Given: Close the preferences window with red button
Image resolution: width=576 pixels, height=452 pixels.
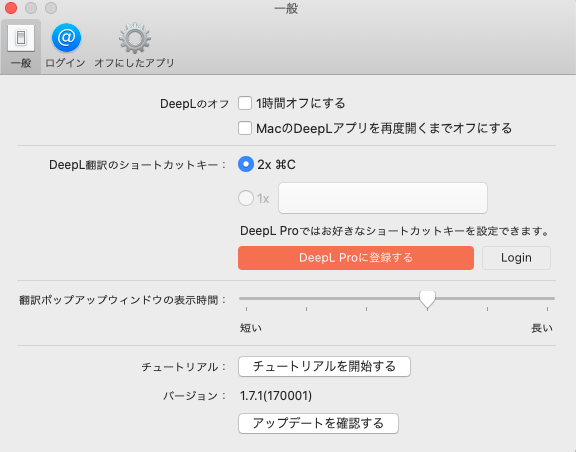Looking at the screenshot, I should tap(11, 8).
